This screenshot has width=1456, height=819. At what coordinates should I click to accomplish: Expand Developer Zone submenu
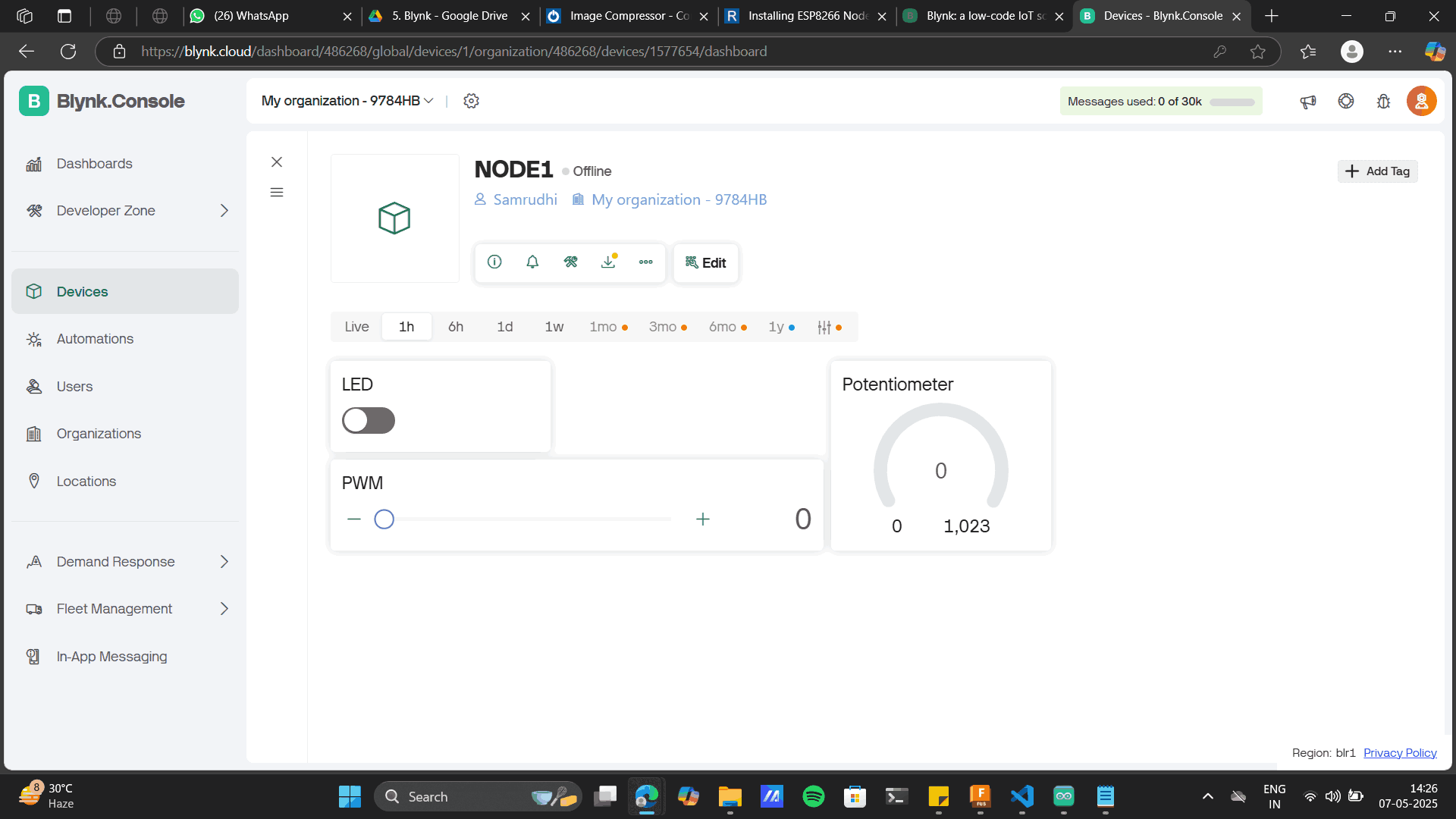pyautogui.click(x=224, y=211)
